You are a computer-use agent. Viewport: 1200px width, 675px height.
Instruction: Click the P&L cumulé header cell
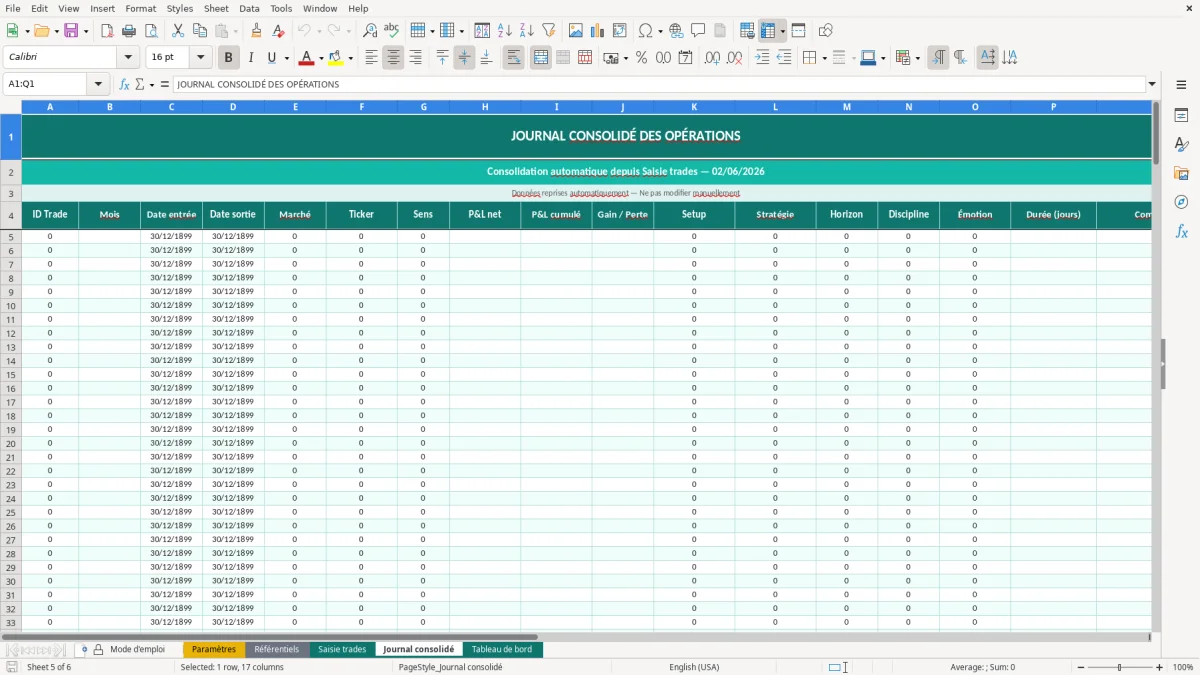pyautogui.click(x=556, y=215)
